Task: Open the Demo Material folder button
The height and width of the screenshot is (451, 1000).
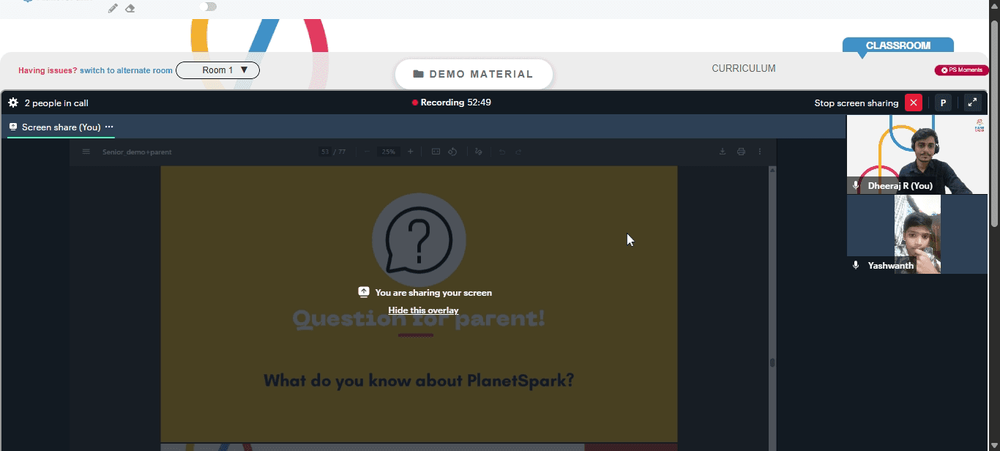Action: click(x=473, y=74)
